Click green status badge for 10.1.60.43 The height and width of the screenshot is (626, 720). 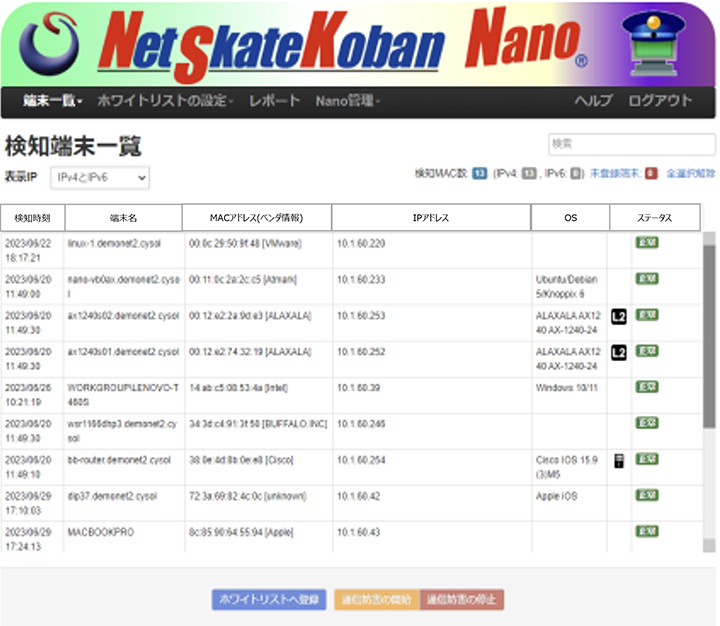tap(647, 531)
